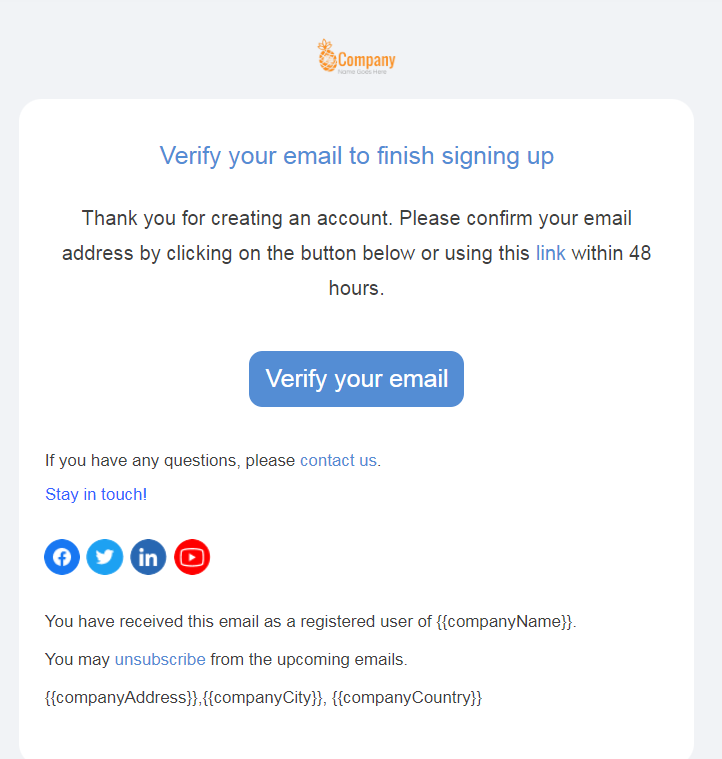The height and width of the screenshot is (759, 722).
Task: Open the LinkedIn social icon
Action: pos(148,557)
